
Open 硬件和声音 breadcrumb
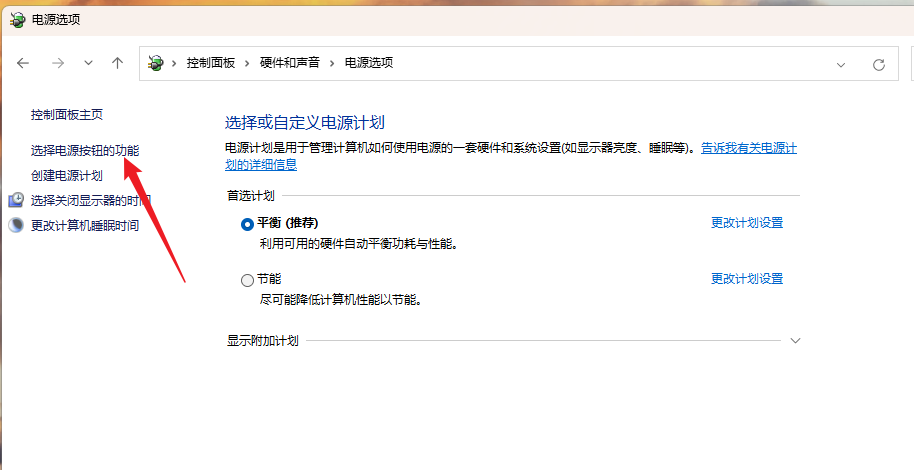[290, 63]
